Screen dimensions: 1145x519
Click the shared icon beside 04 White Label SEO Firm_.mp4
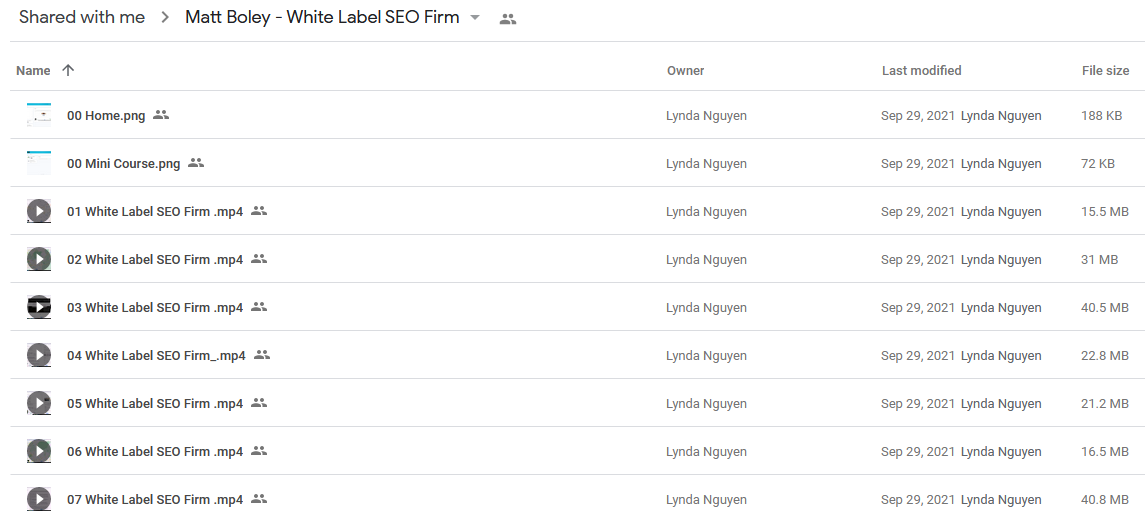click(x=262, y=355)
